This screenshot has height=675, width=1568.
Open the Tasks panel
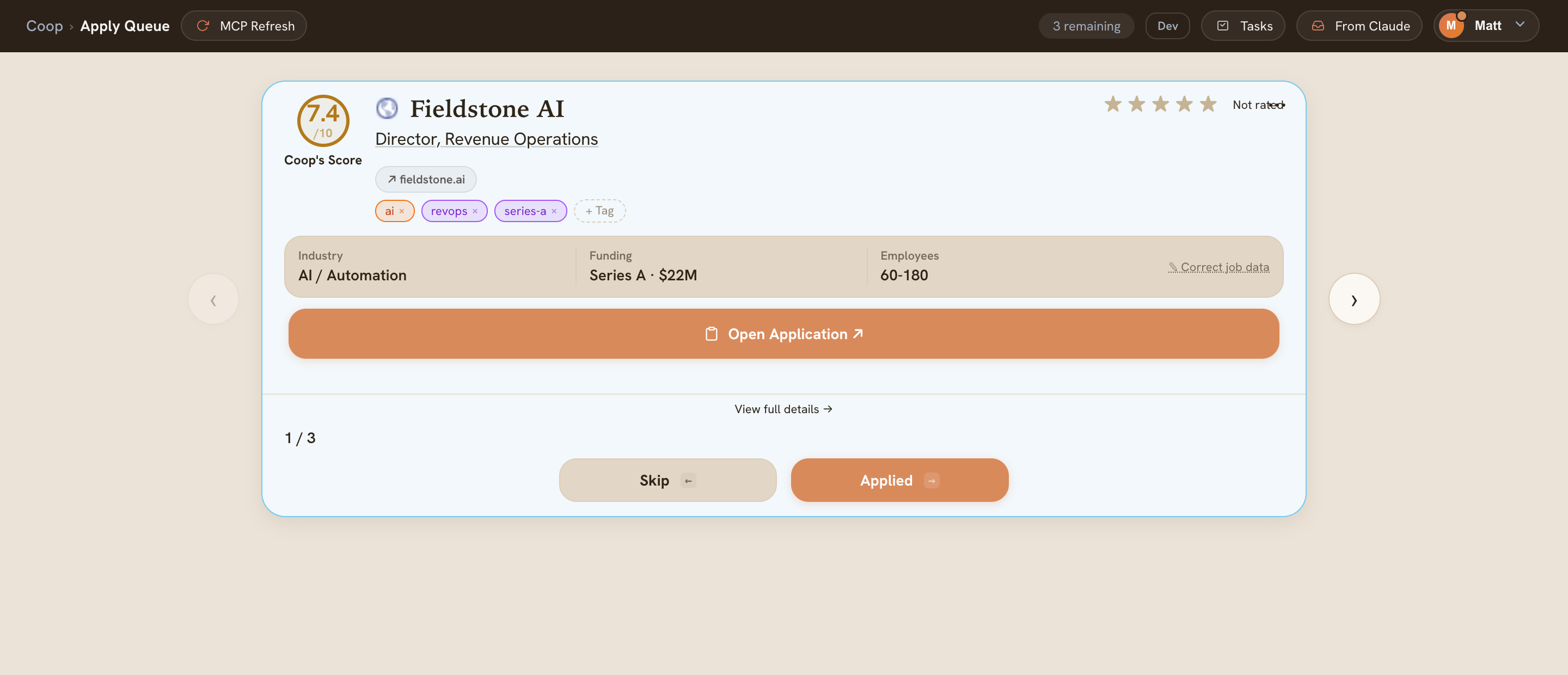point(1243,26)
